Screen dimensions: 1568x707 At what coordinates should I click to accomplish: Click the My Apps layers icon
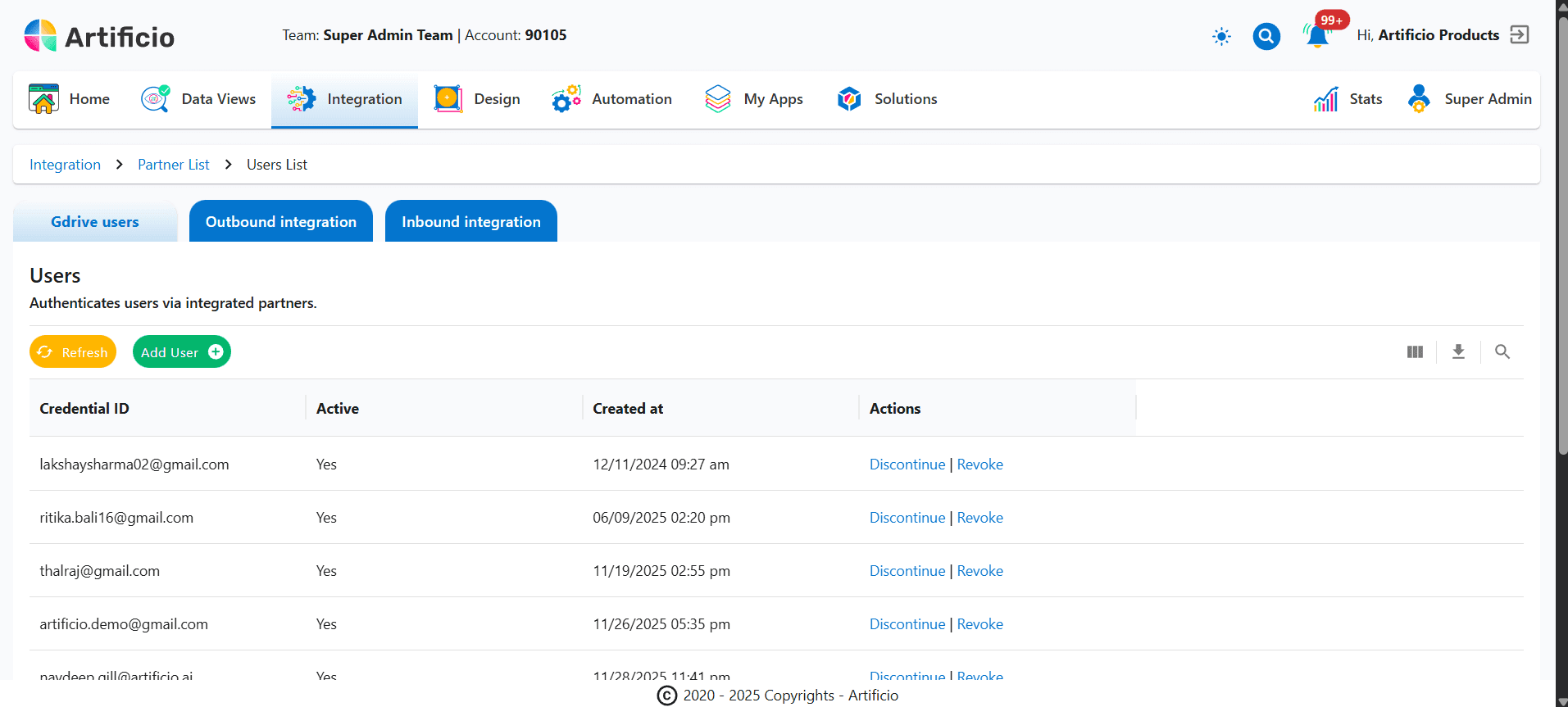718,99
